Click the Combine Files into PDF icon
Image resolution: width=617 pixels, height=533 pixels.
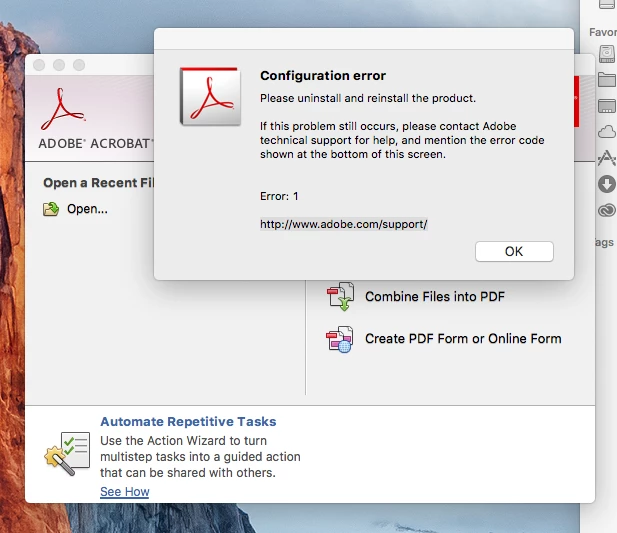coord(340,296)
